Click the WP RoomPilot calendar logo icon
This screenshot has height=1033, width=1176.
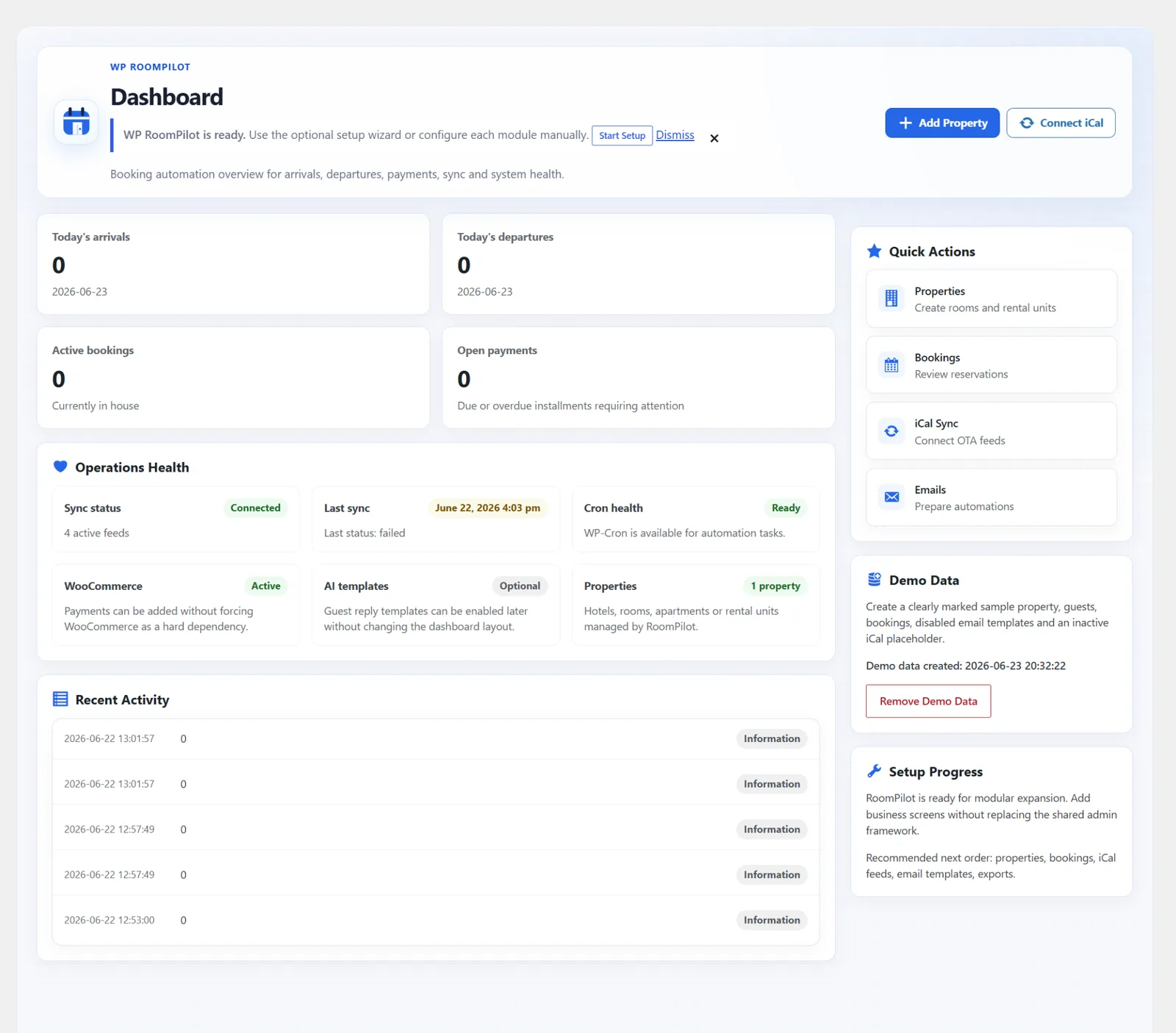click(76, 121)
